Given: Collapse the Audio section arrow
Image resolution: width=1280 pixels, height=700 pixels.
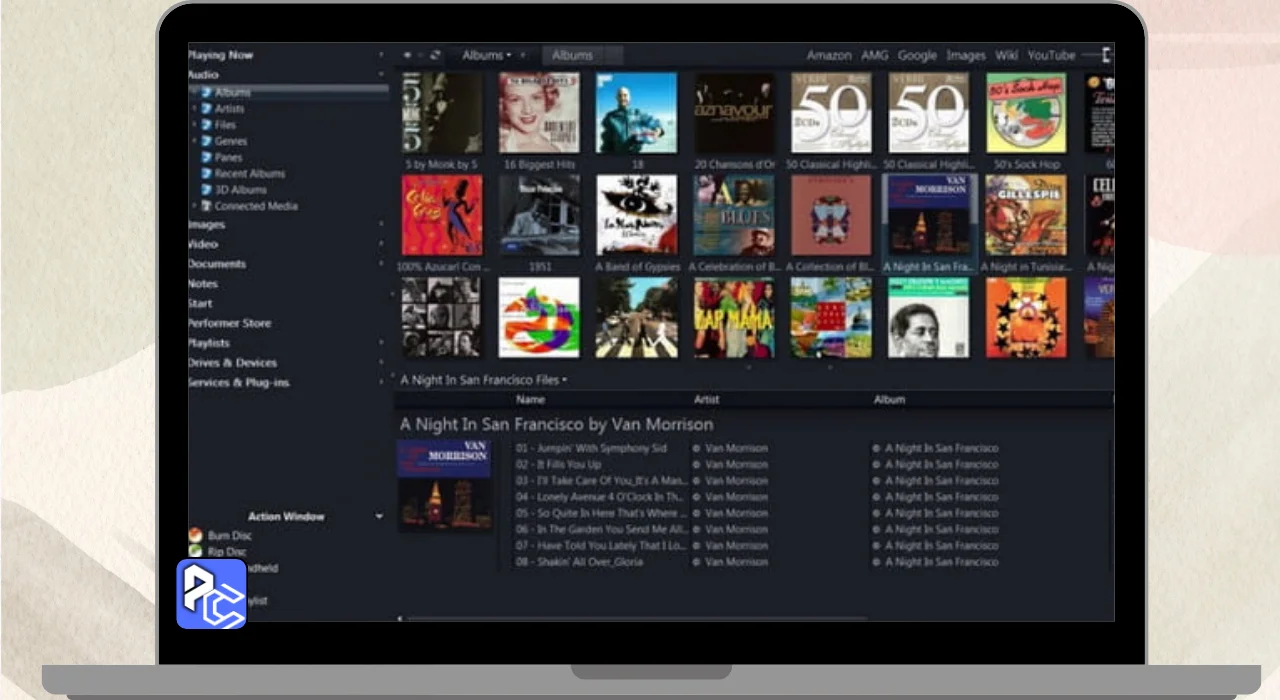Looking at the screenshot, I should pos(381,74).
